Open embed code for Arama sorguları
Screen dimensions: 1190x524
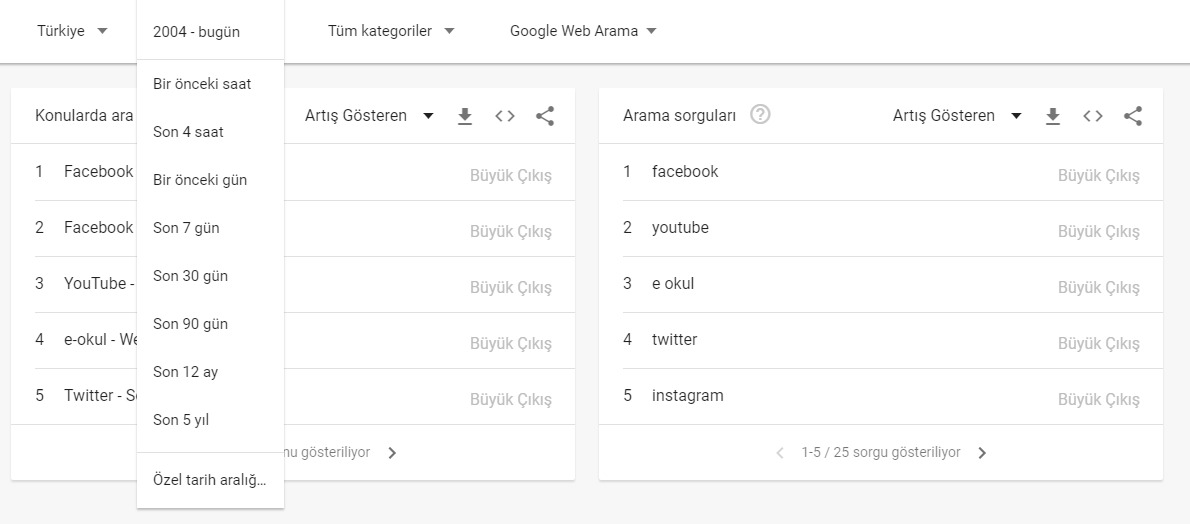pos(1093,116)
